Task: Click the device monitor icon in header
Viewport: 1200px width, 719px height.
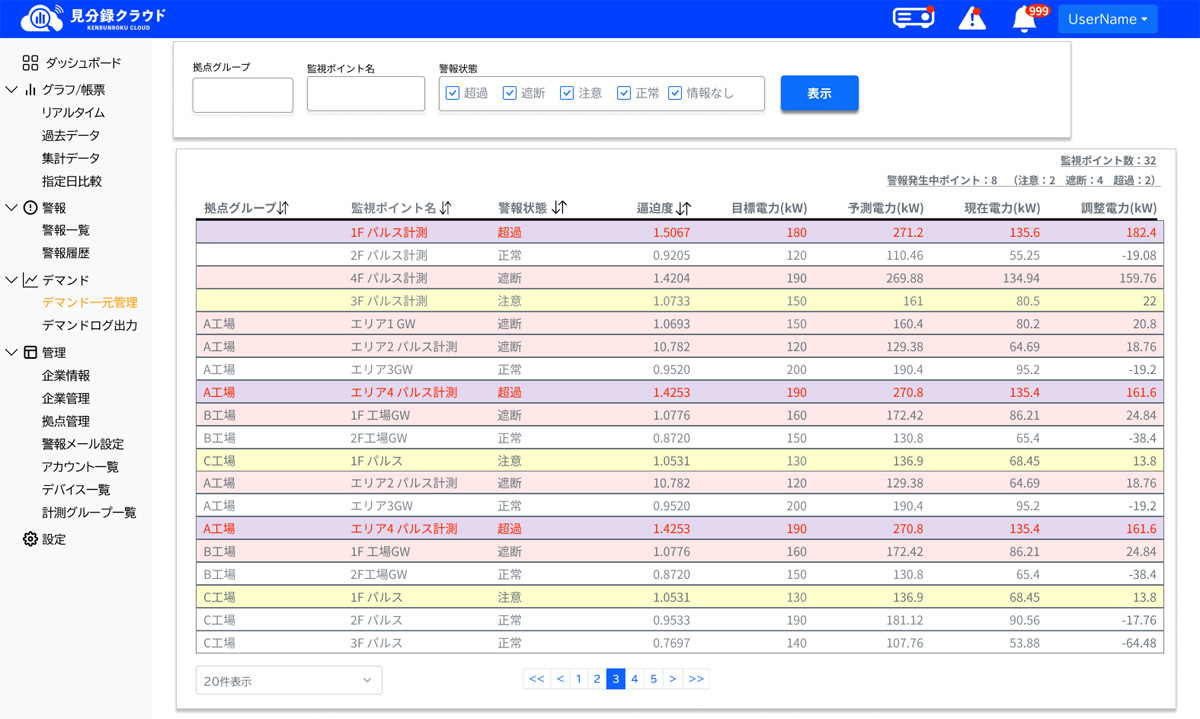Action: pyautogui.click(x=912, y=18)
